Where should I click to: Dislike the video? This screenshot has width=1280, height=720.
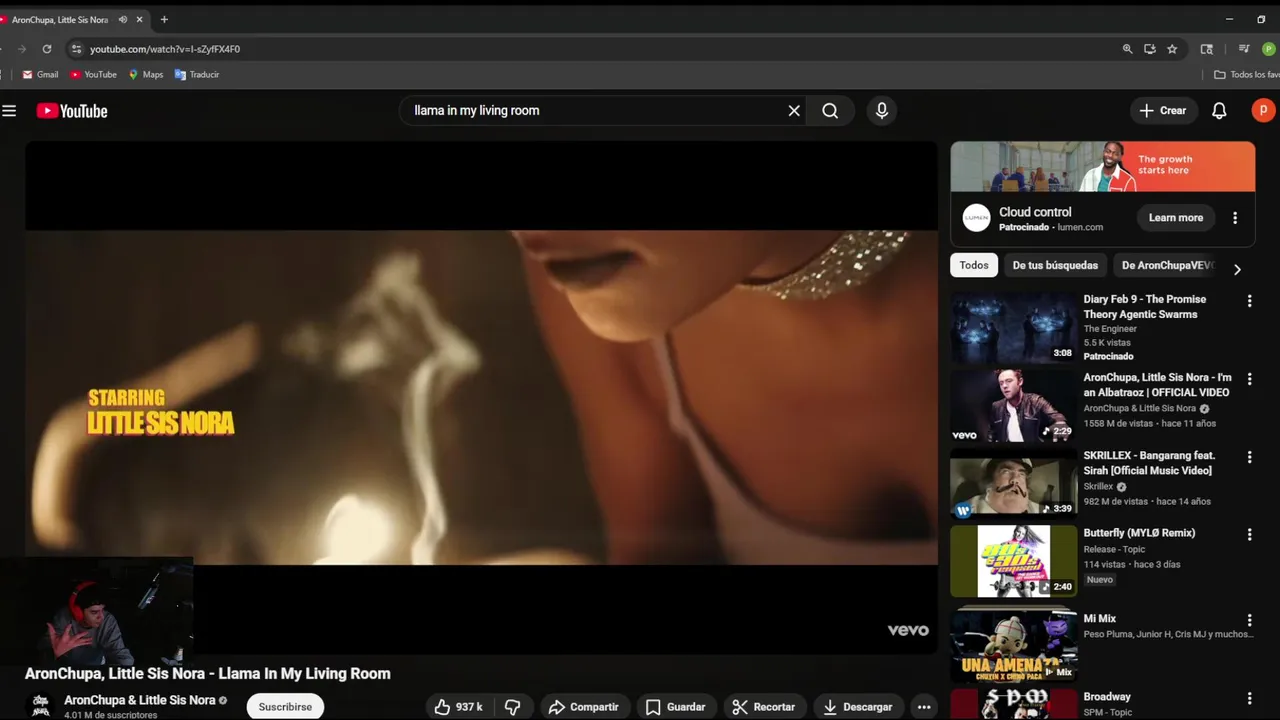(x=513, y=707)
